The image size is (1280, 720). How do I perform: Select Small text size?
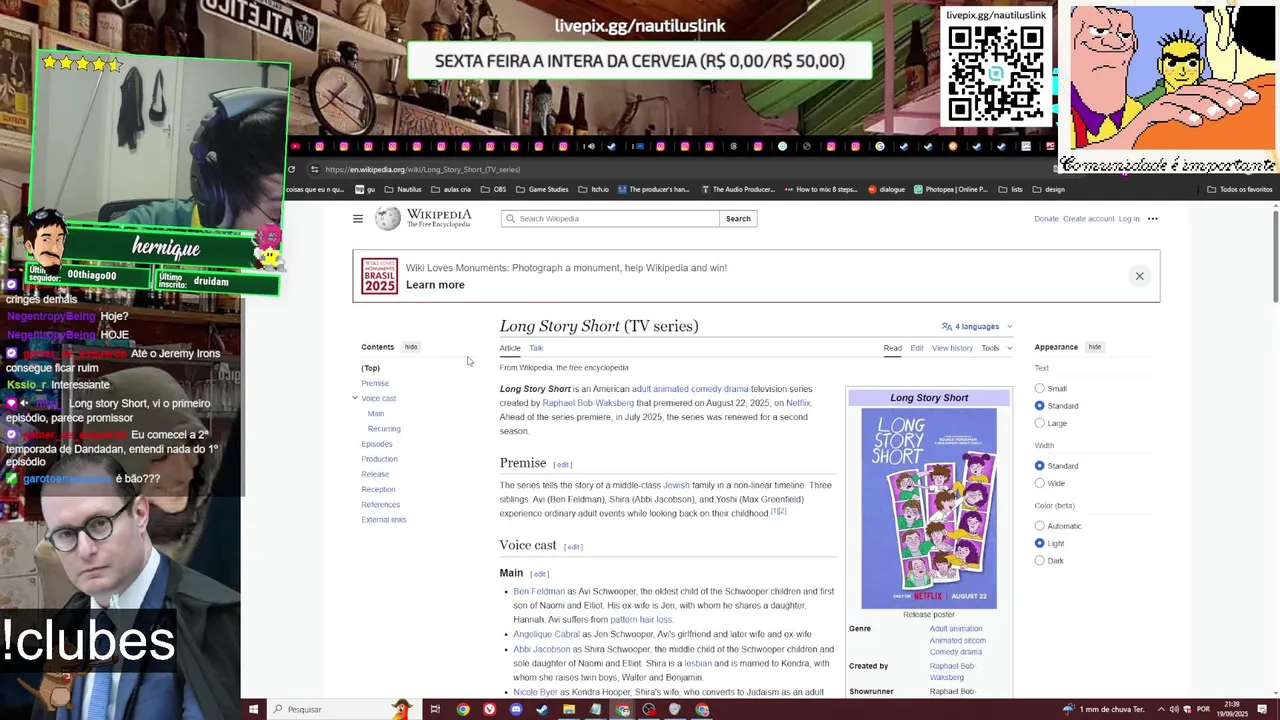[x=1040, y=388]
